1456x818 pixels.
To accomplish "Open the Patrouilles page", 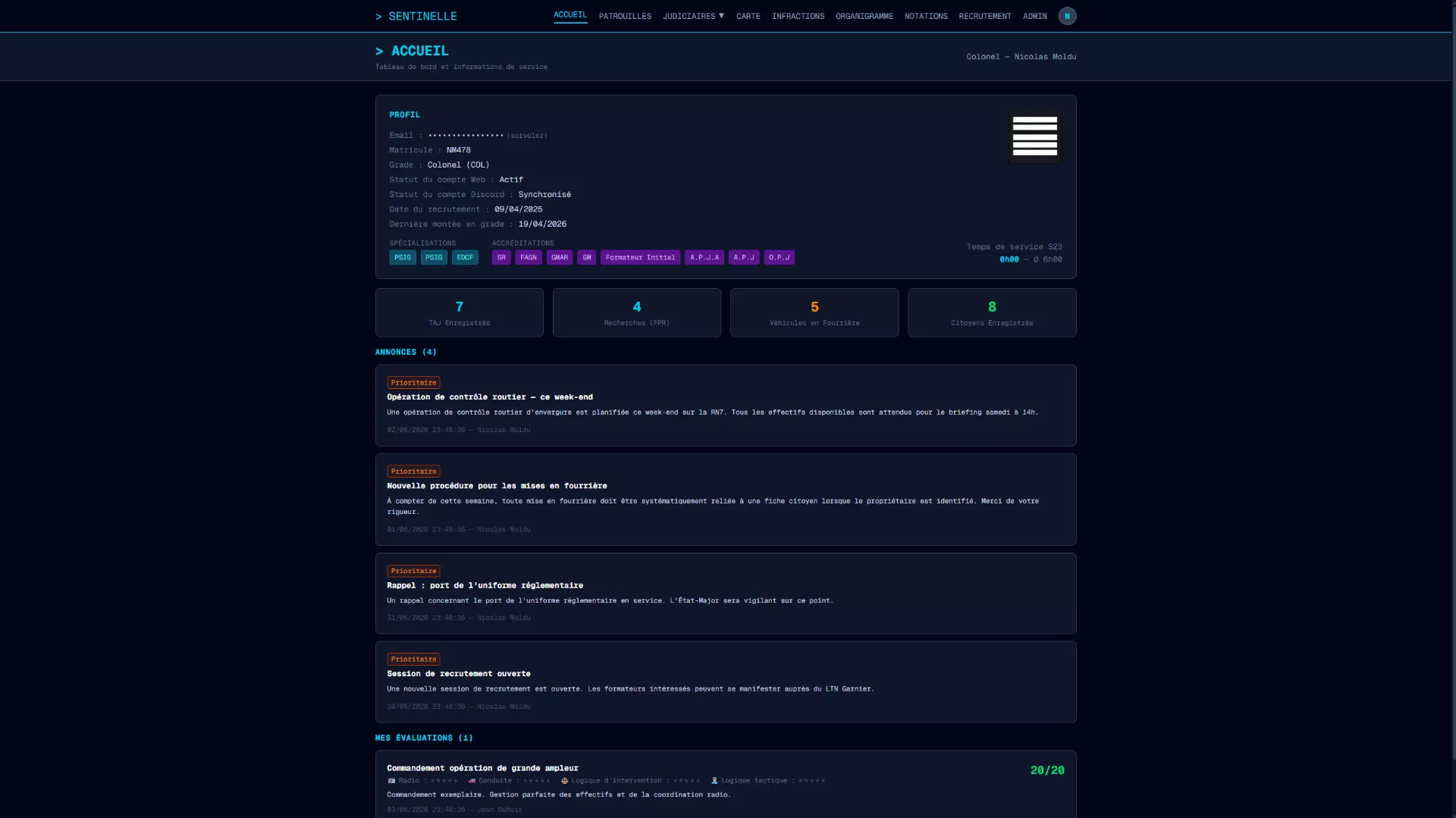I will 625,16.
